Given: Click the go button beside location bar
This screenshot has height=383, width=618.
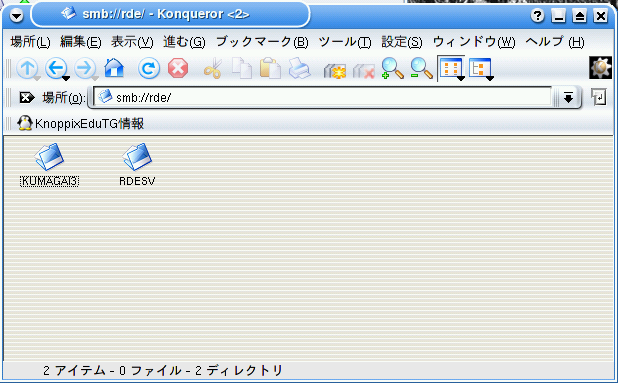Looking at the screenshot, I should pyautogui.click(x=598, y=97).
